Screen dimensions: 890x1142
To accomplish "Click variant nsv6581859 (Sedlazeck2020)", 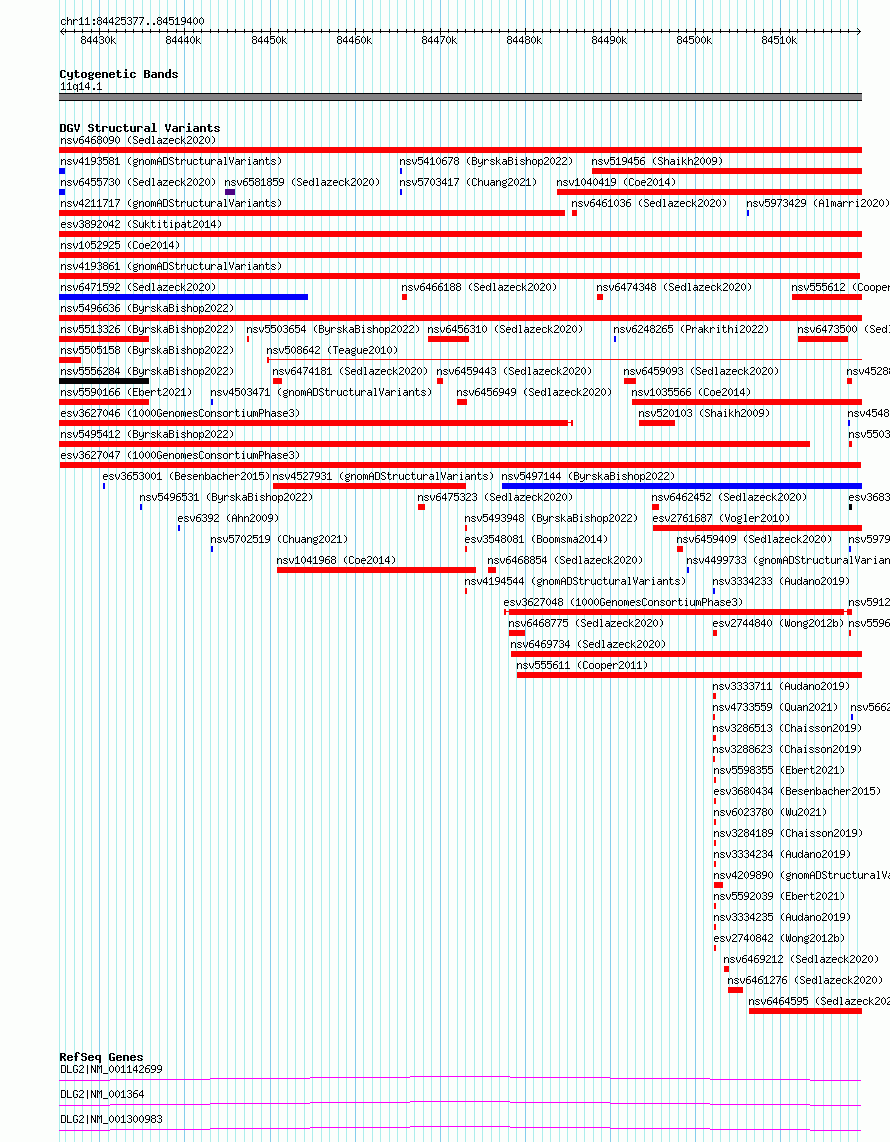I will 302,183.
